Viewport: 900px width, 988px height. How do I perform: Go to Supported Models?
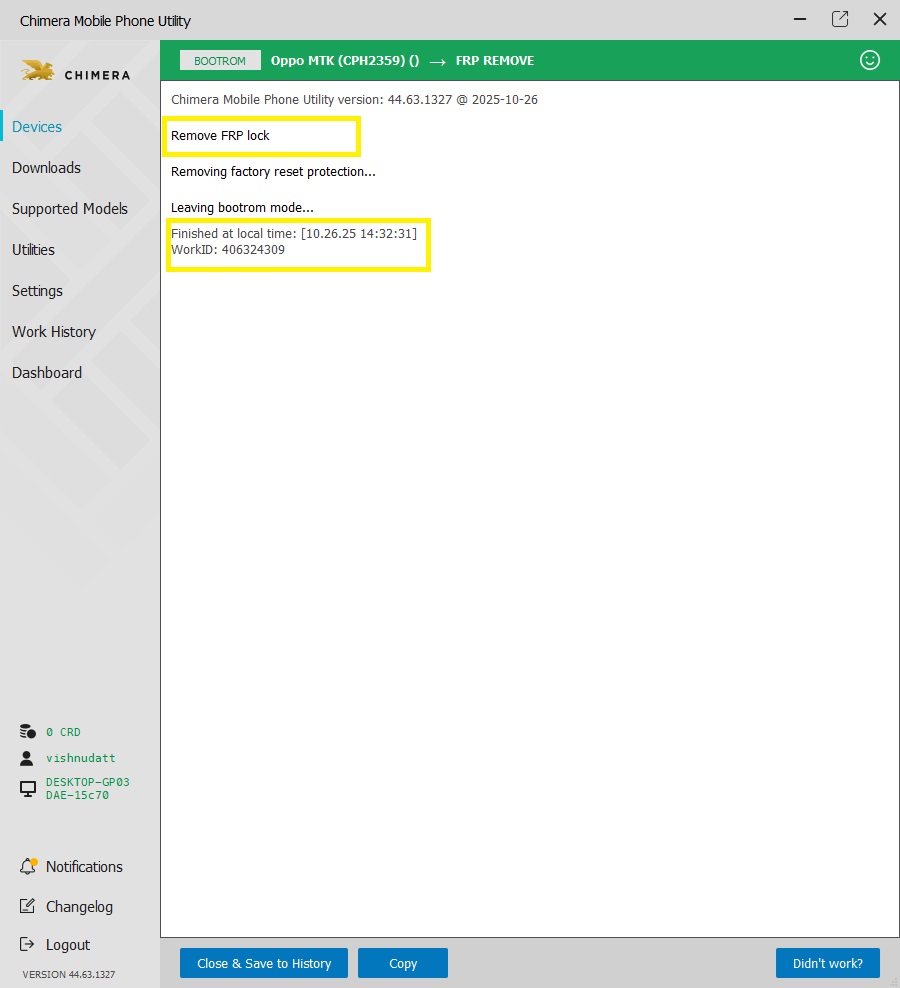click(70, 209)
